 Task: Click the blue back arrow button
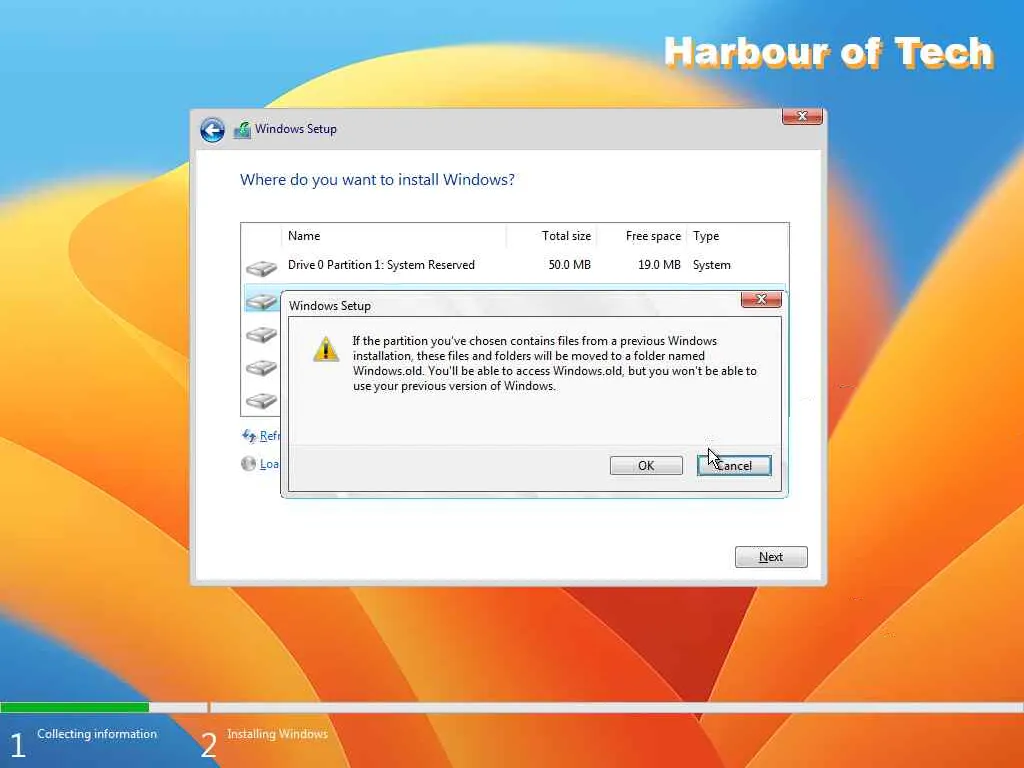click(212, 130)
